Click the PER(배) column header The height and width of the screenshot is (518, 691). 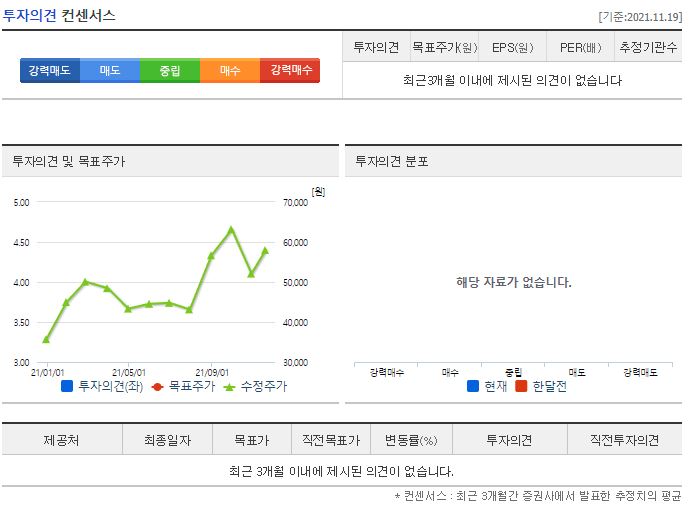pos(580,47)
